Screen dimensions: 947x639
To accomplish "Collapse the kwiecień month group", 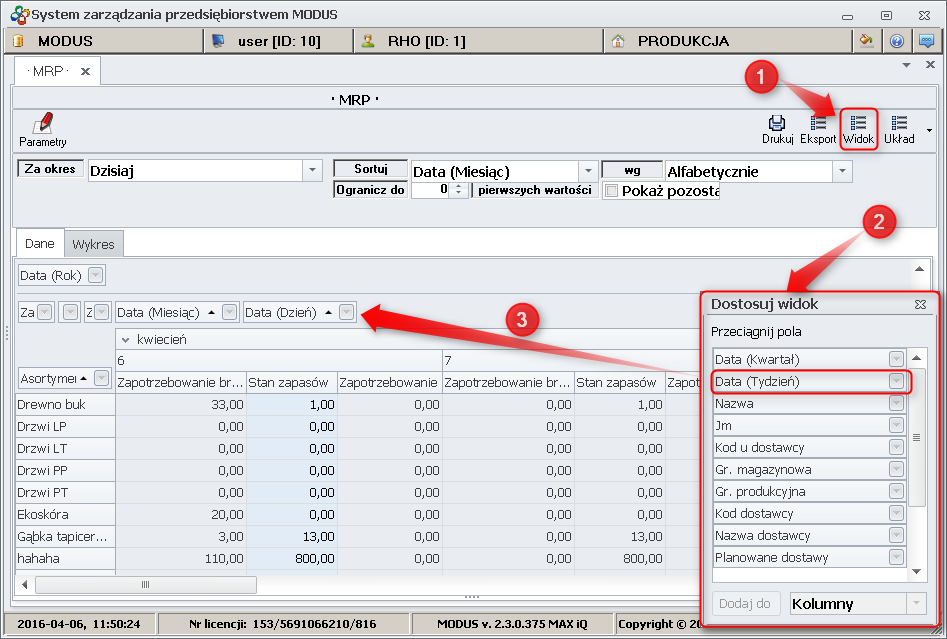I will pyautogui.click(x=126, y=340).
